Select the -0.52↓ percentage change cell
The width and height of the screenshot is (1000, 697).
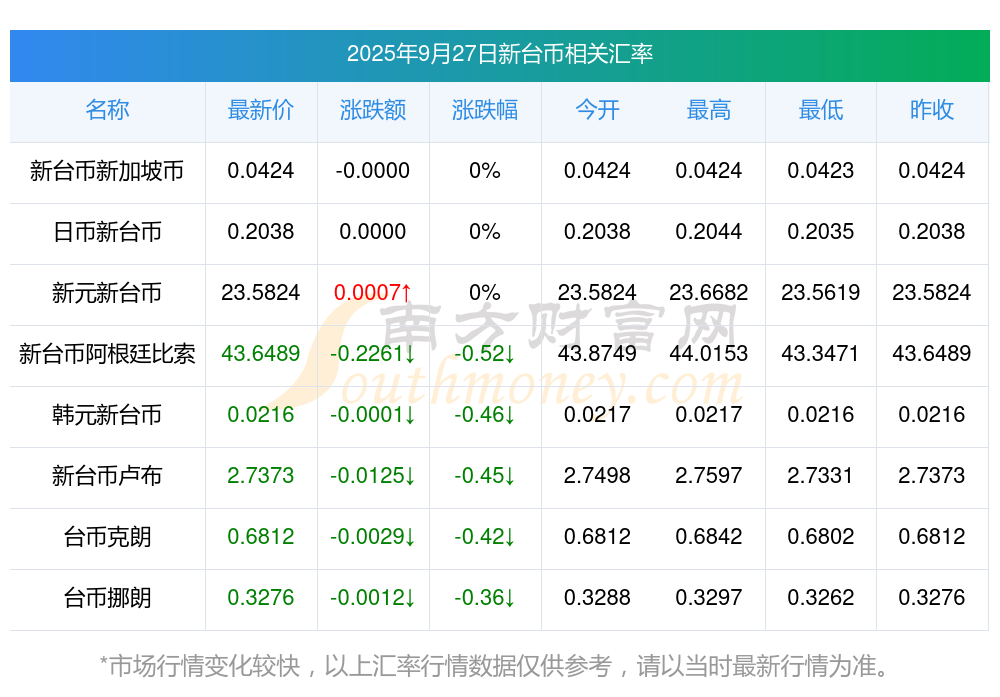[484, 354]
